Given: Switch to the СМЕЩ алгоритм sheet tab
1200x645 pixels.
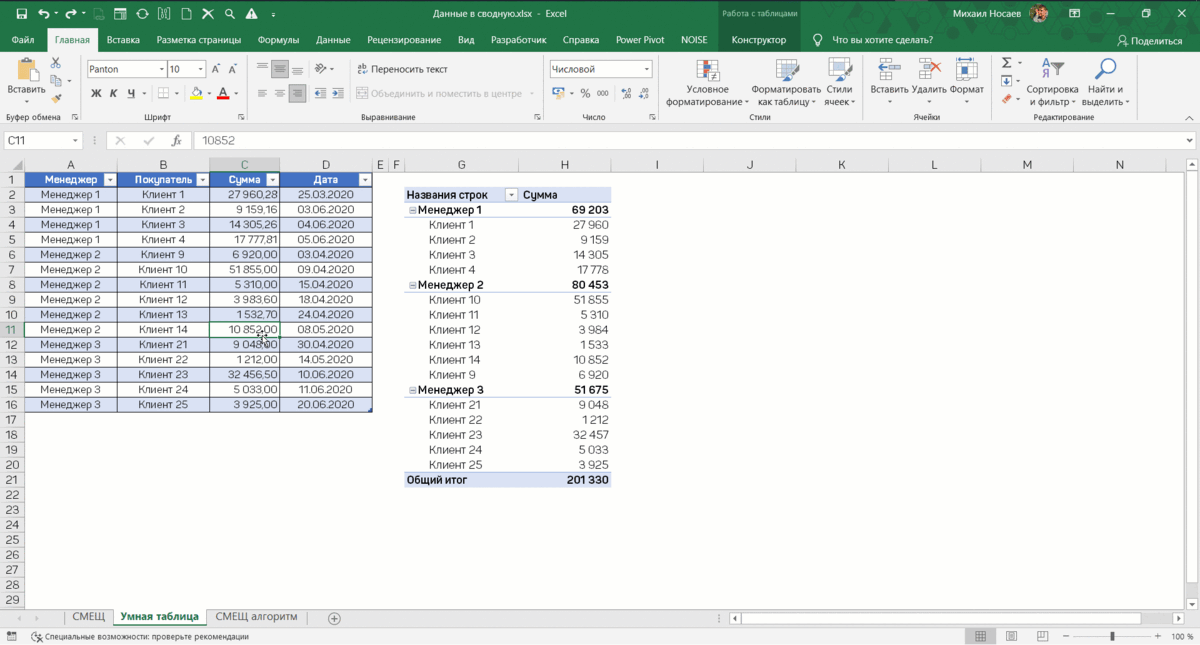Looking at the screenshot, I should pos(257,617).
